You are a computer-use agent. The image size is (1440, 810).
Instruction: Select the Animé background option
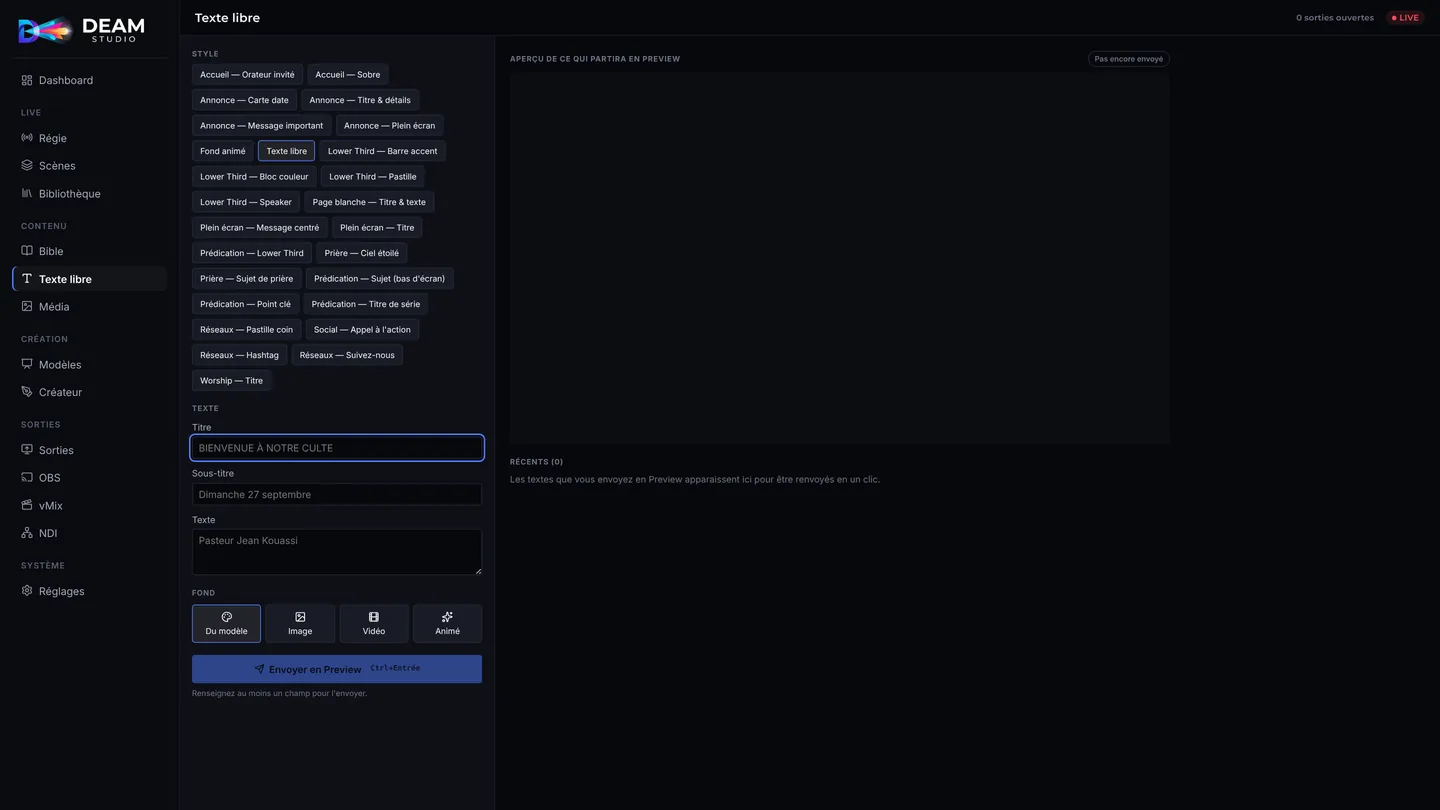click(447, 624)
